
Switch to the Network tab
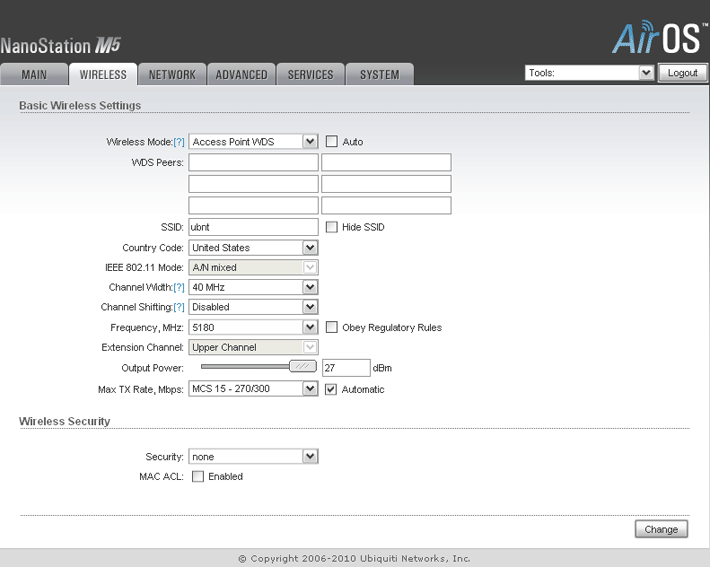[172, 74]
